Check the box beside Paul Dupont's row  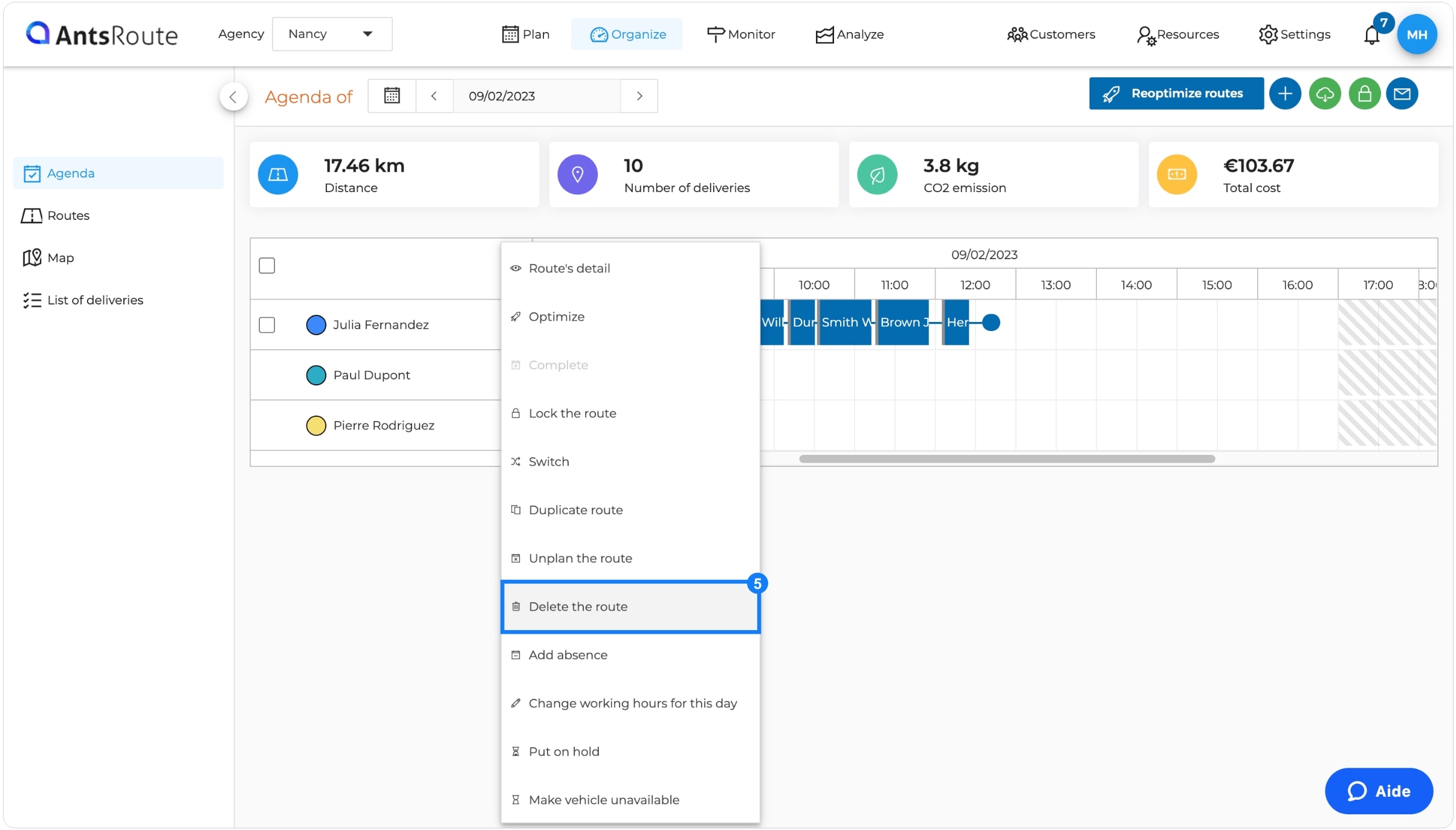pos(267,375)
